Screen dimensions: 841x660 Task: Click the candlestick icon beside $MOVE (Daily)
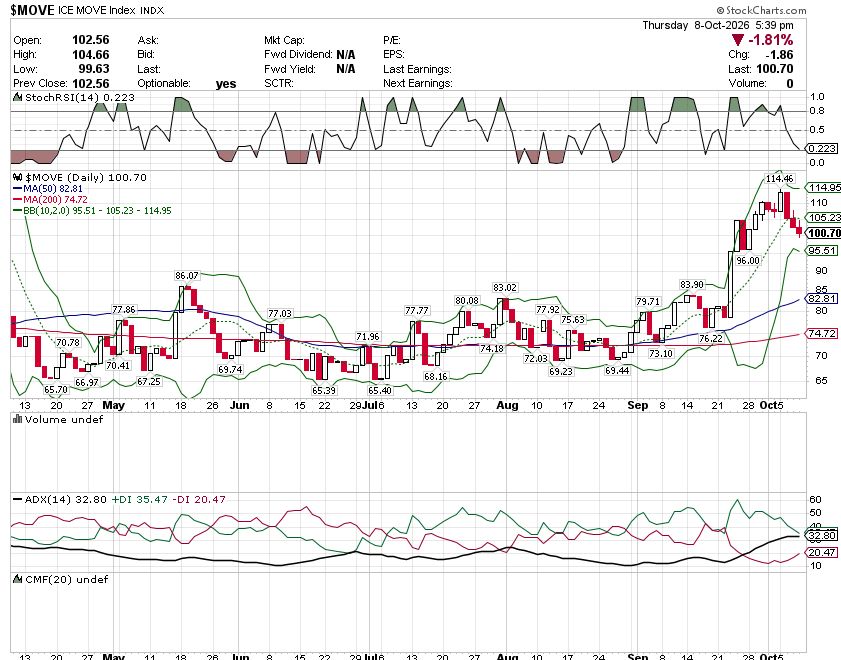(x=18, y=177)
